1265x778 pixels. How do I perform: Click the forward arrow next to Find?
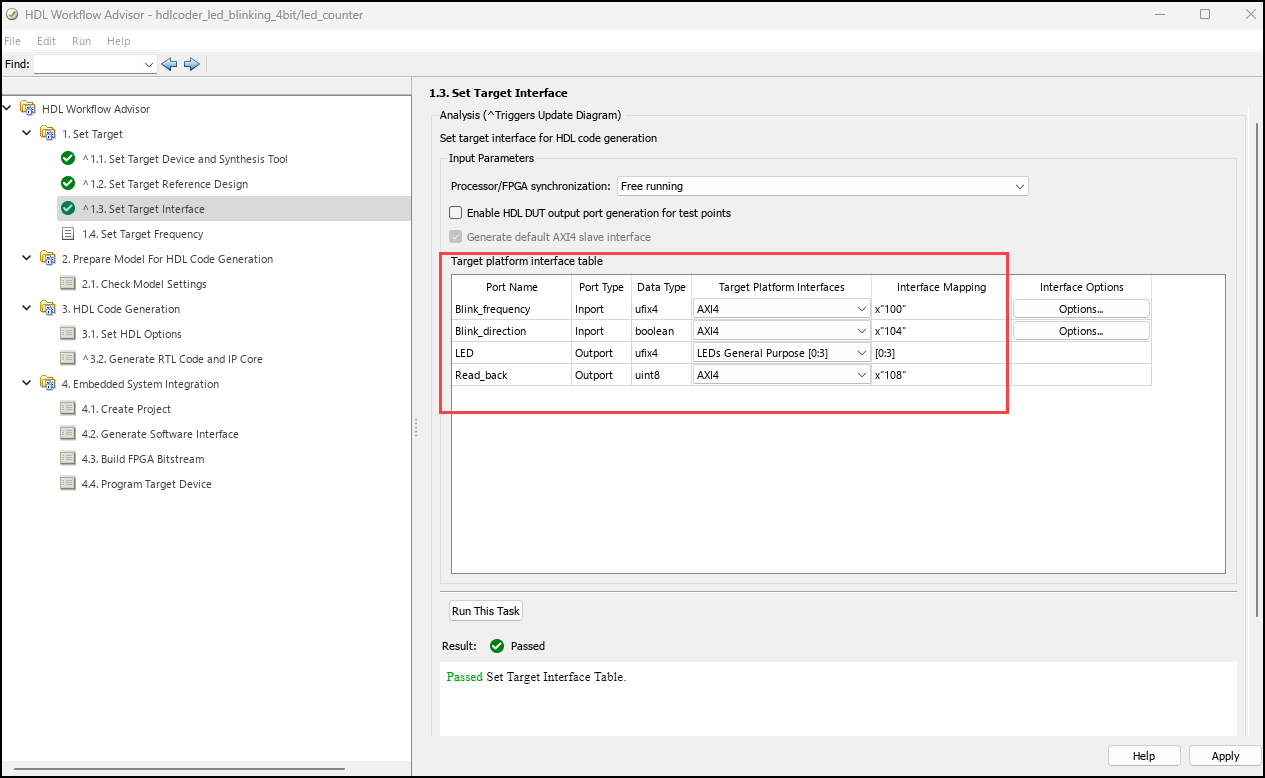pyautogui.click(x=192, y=64)
